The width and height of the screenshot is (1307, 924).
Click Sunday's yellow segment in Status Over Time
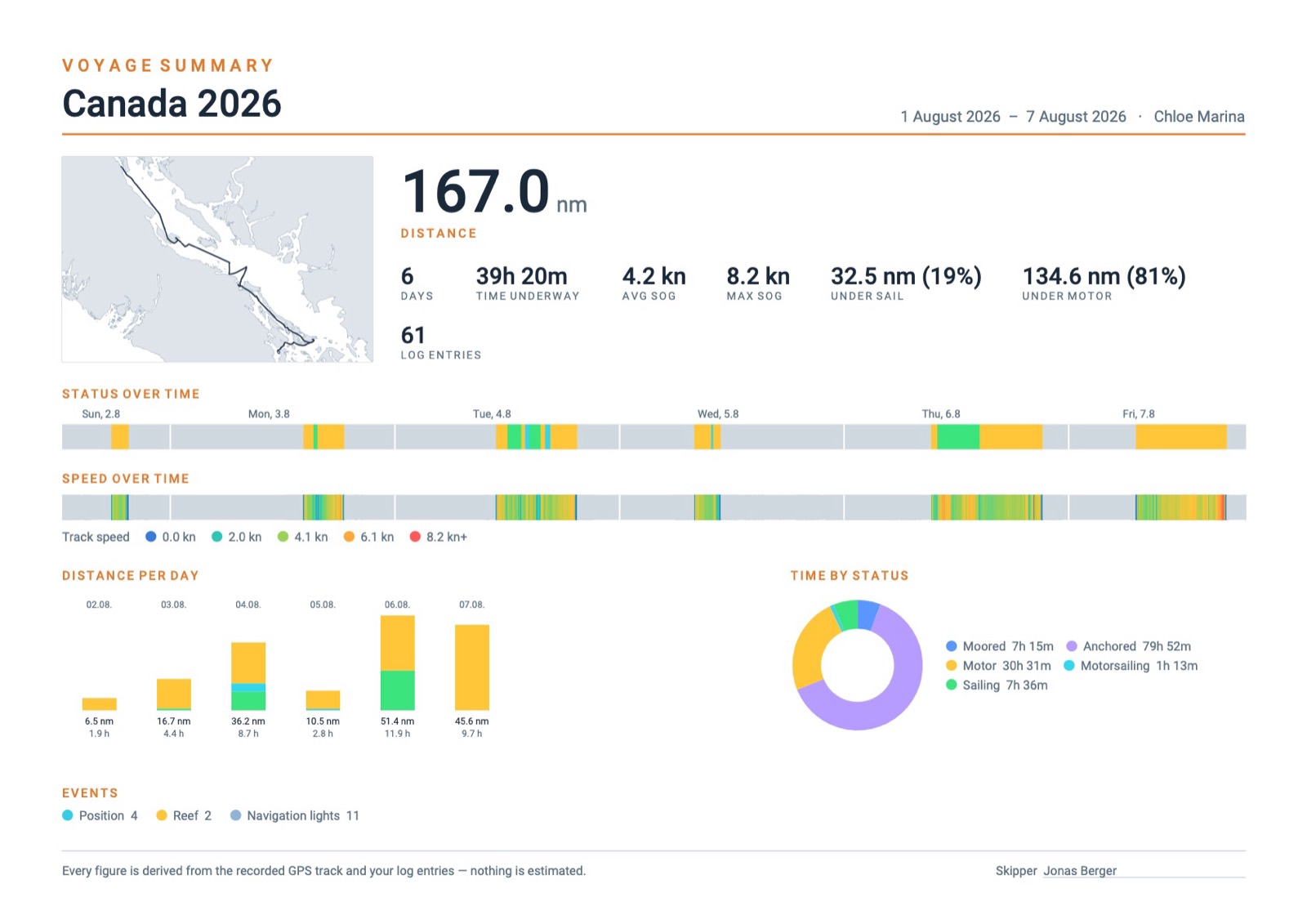click(x=120, y=437)
